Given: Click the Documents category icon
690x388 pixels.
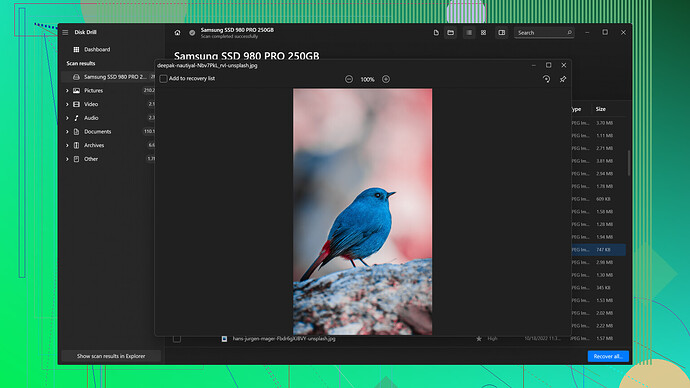Looking at the screenshot, I should (77, 132).
